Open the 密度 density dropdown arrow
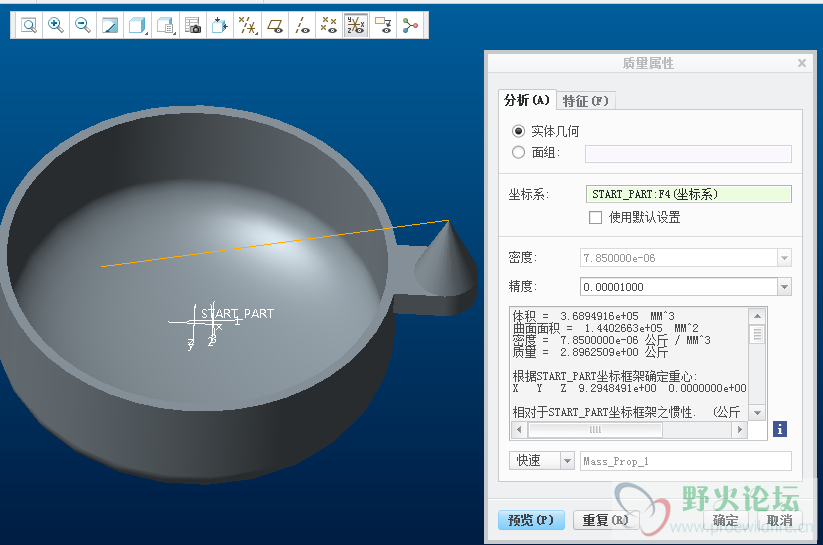This screenshot has height=545, width=823. tap(784, 258)
